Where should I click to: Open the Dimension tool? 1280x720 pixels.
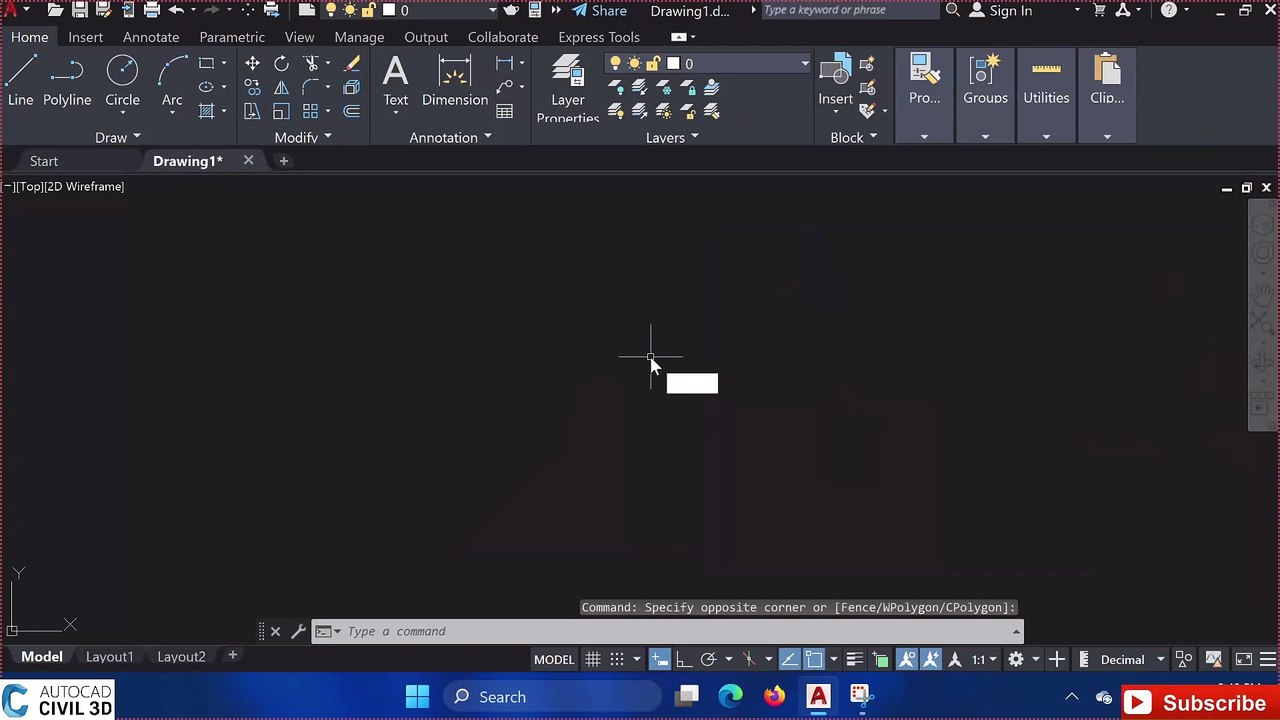pyautogui.click(x=454, y=80)
